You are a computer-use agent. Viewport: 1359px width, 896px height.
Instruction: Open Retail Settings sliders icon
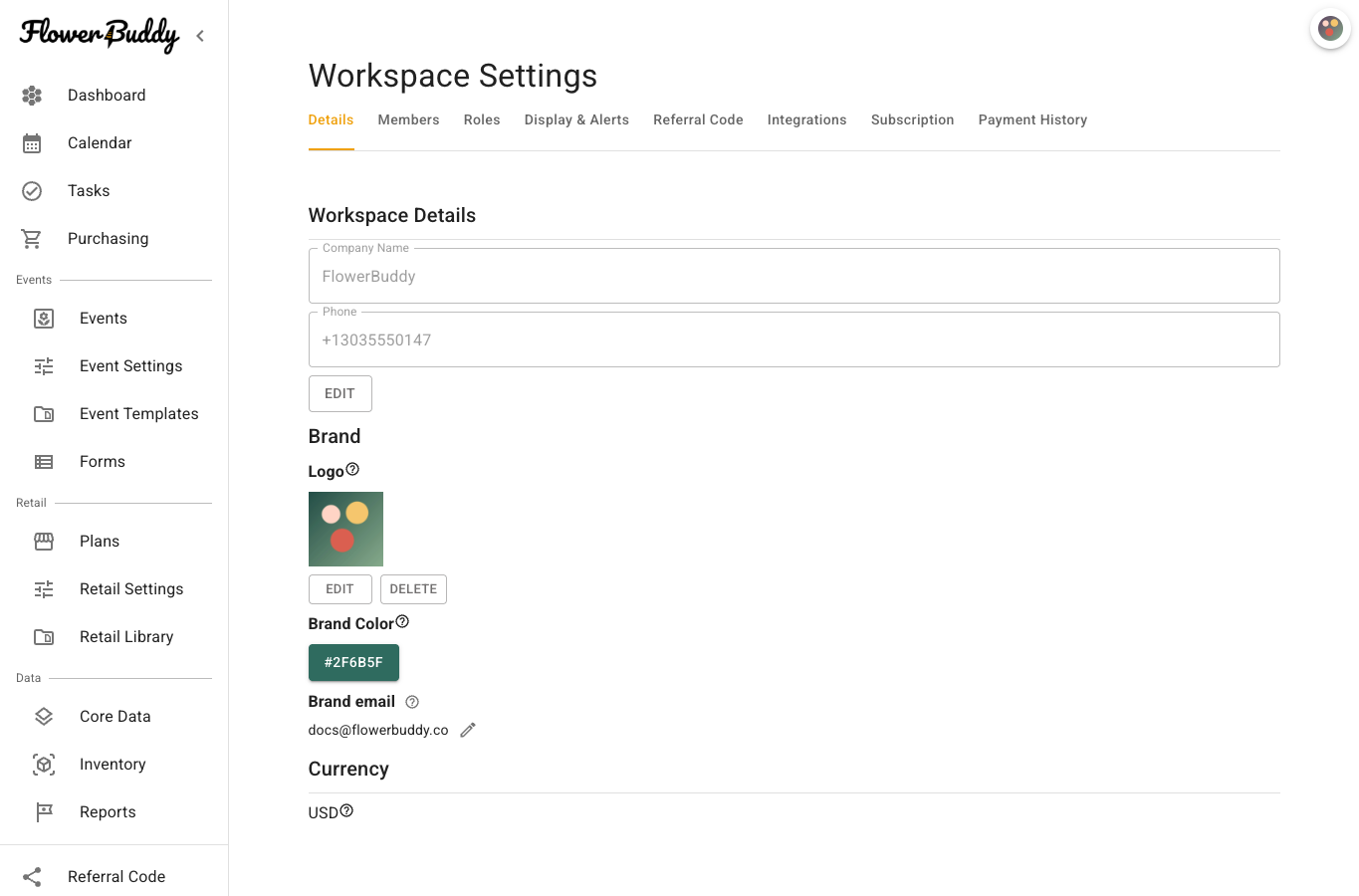point(44,589)
